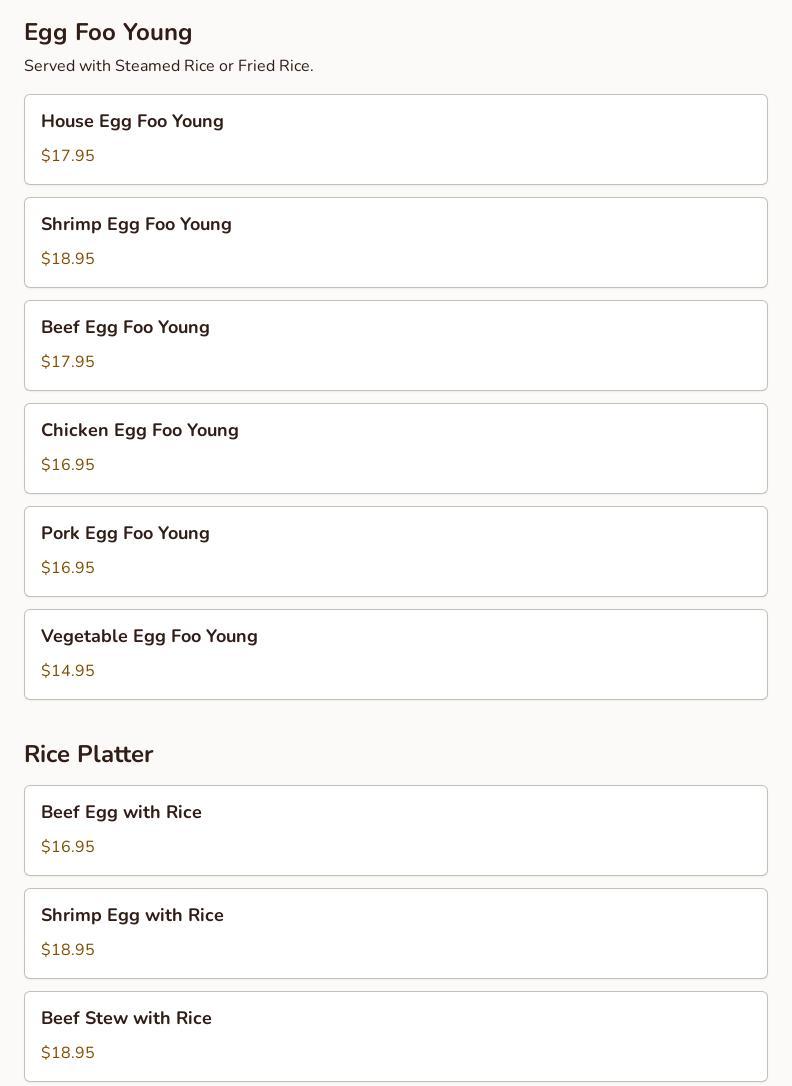The width and height of the screenshot is (792, 1086).
Task: Select the Pork Egg Foo Young card
Action: [x=395, y=551]
